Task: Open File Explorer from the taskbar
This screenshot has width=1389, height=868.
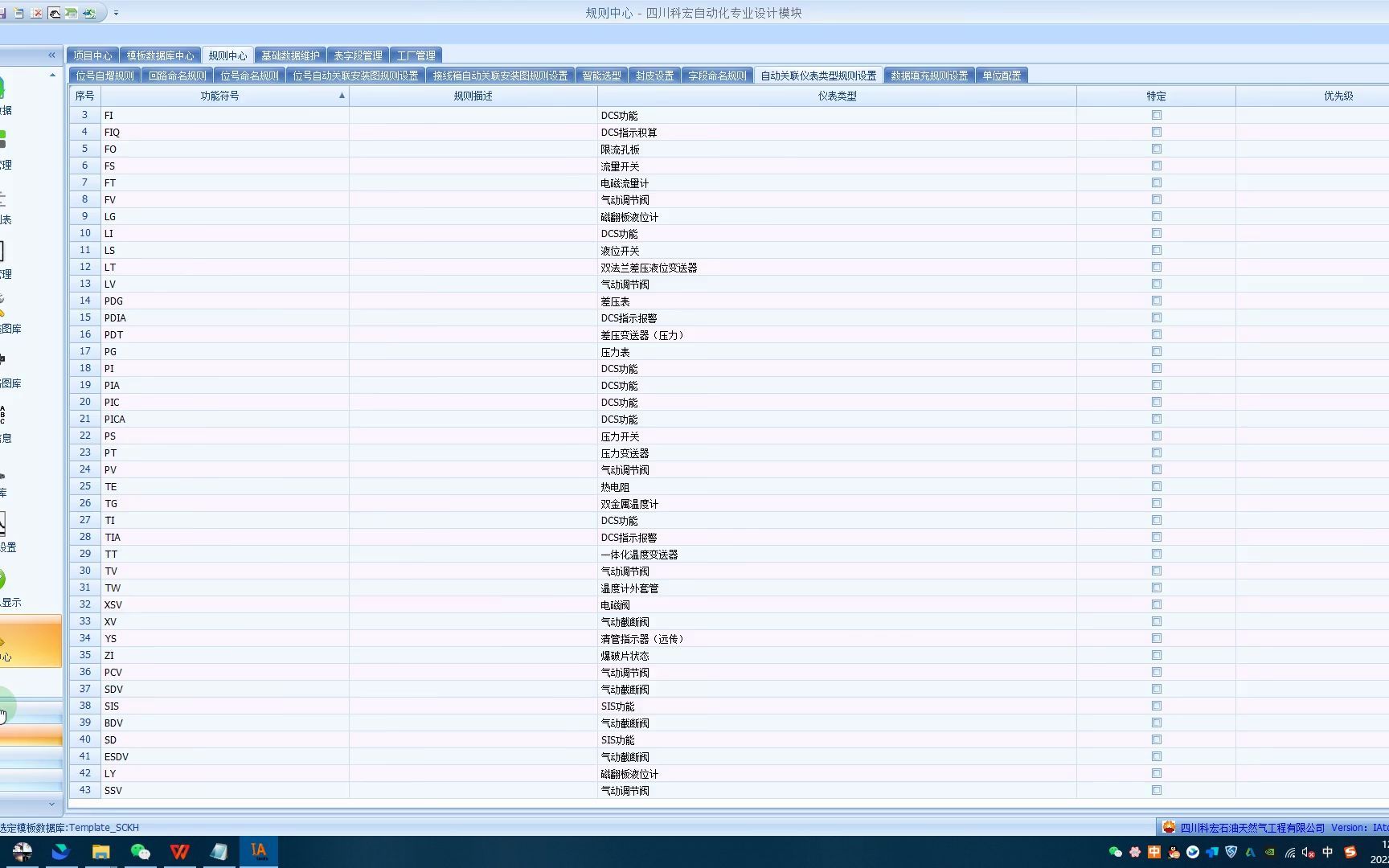Action: 100,851
